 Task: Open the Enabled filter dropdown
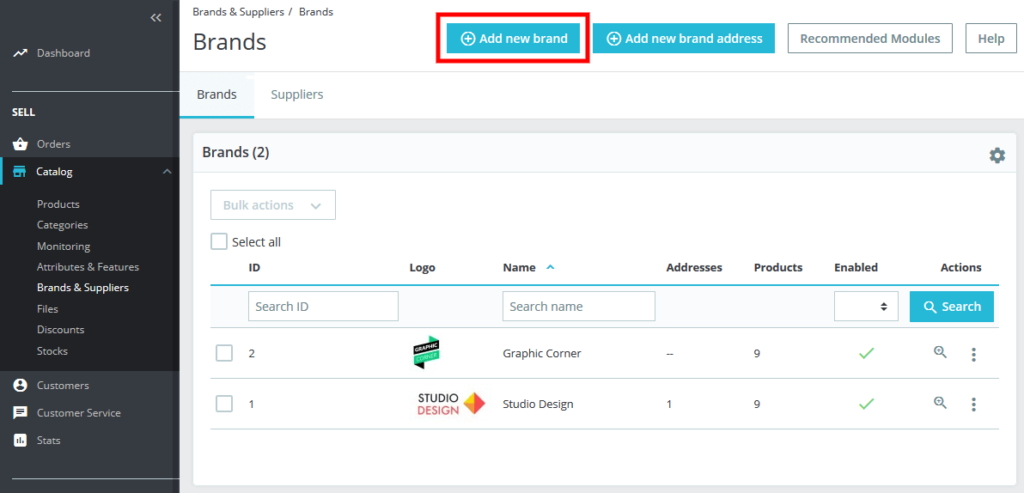tap(865, 307)
